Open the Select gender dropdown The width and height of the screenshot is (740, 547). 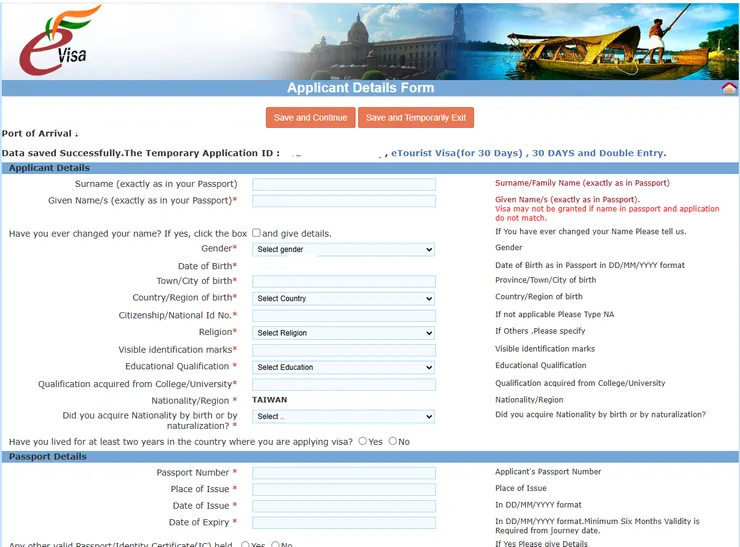click(x=344, y=249)
